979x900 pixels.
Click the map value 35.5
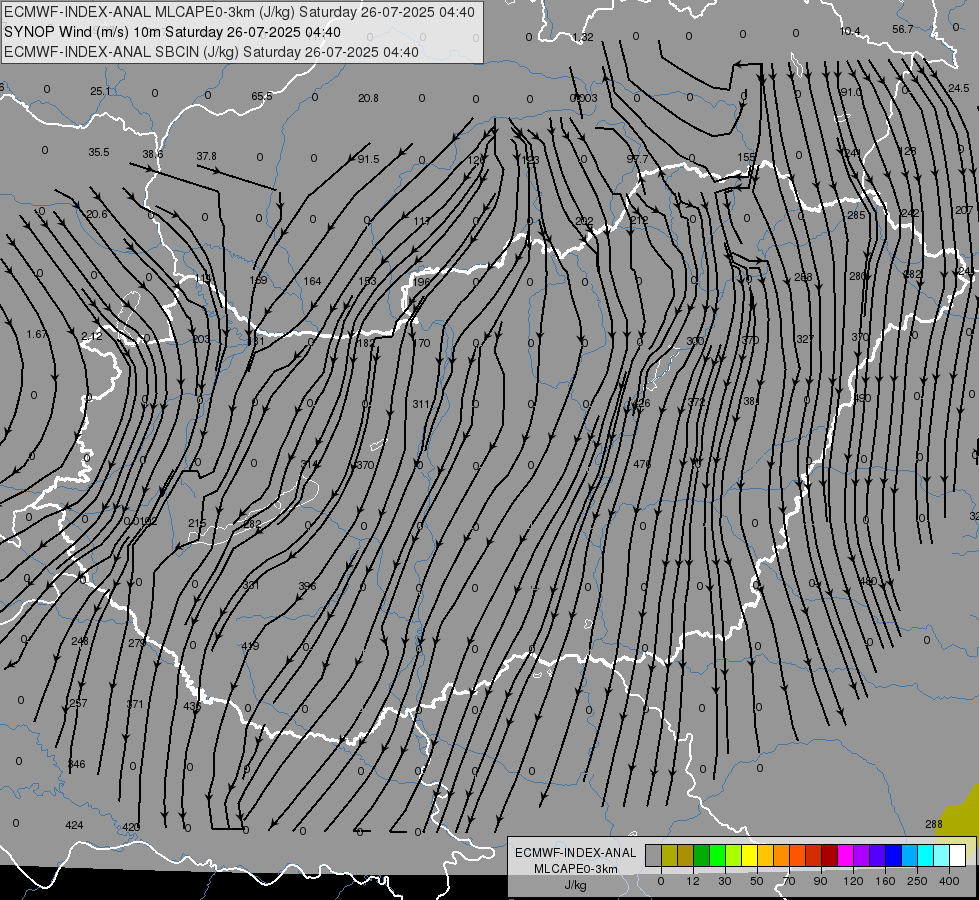(99, 152)
